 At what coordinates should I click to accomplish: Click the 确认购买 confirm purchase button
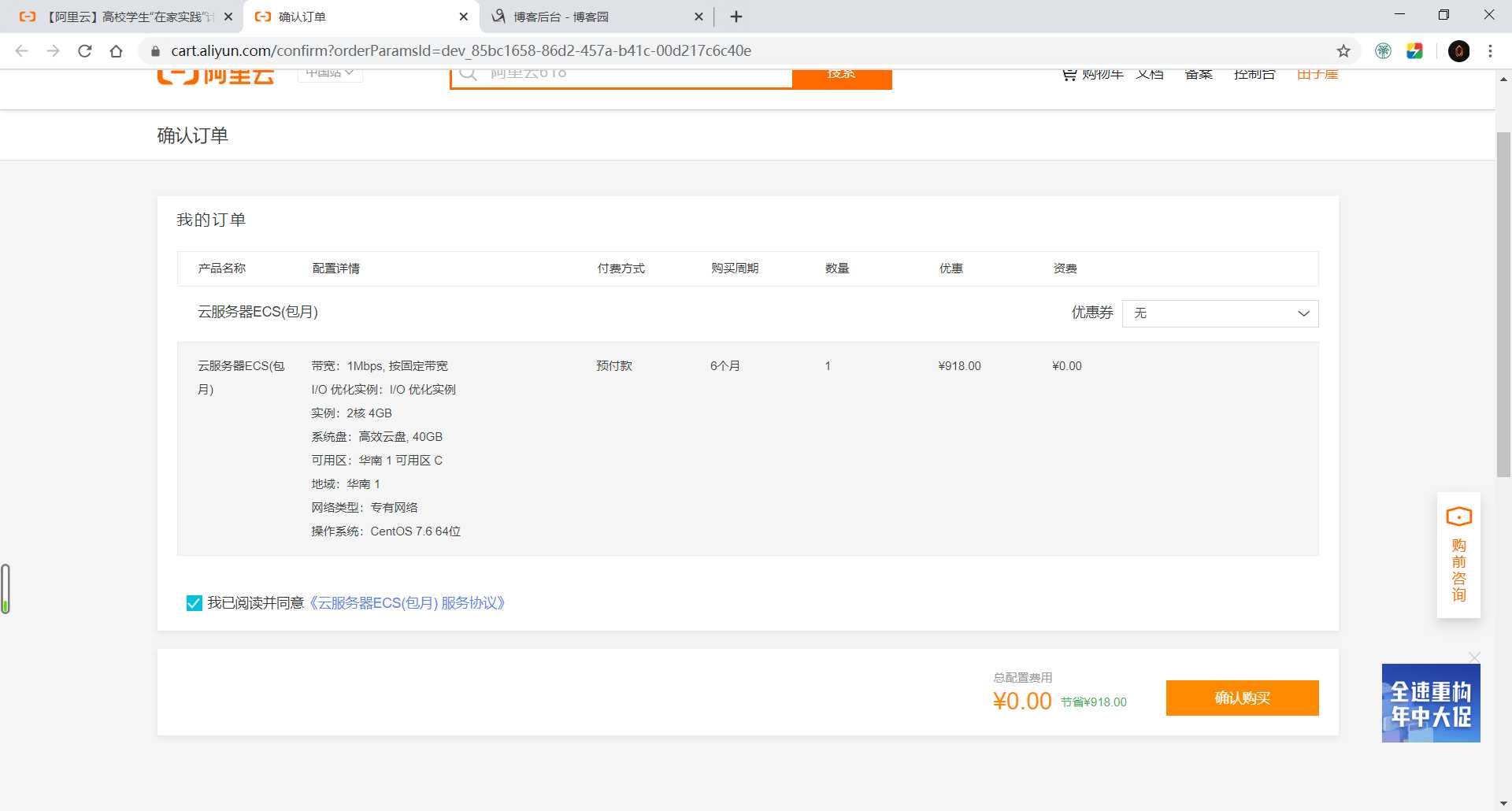click(x=1242, y=698)
